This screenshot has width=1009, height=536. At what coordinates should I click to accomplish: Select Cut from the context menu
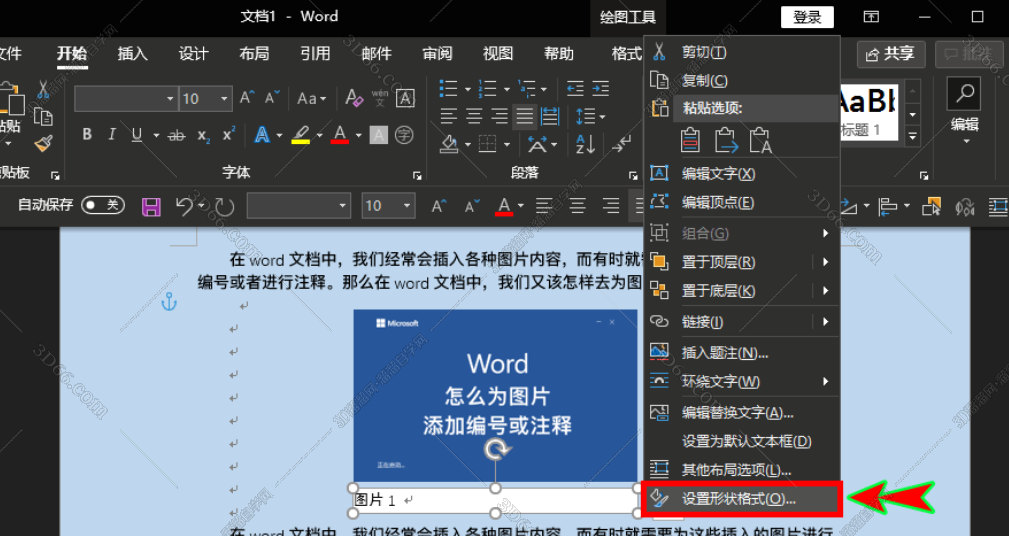[743, 52]
